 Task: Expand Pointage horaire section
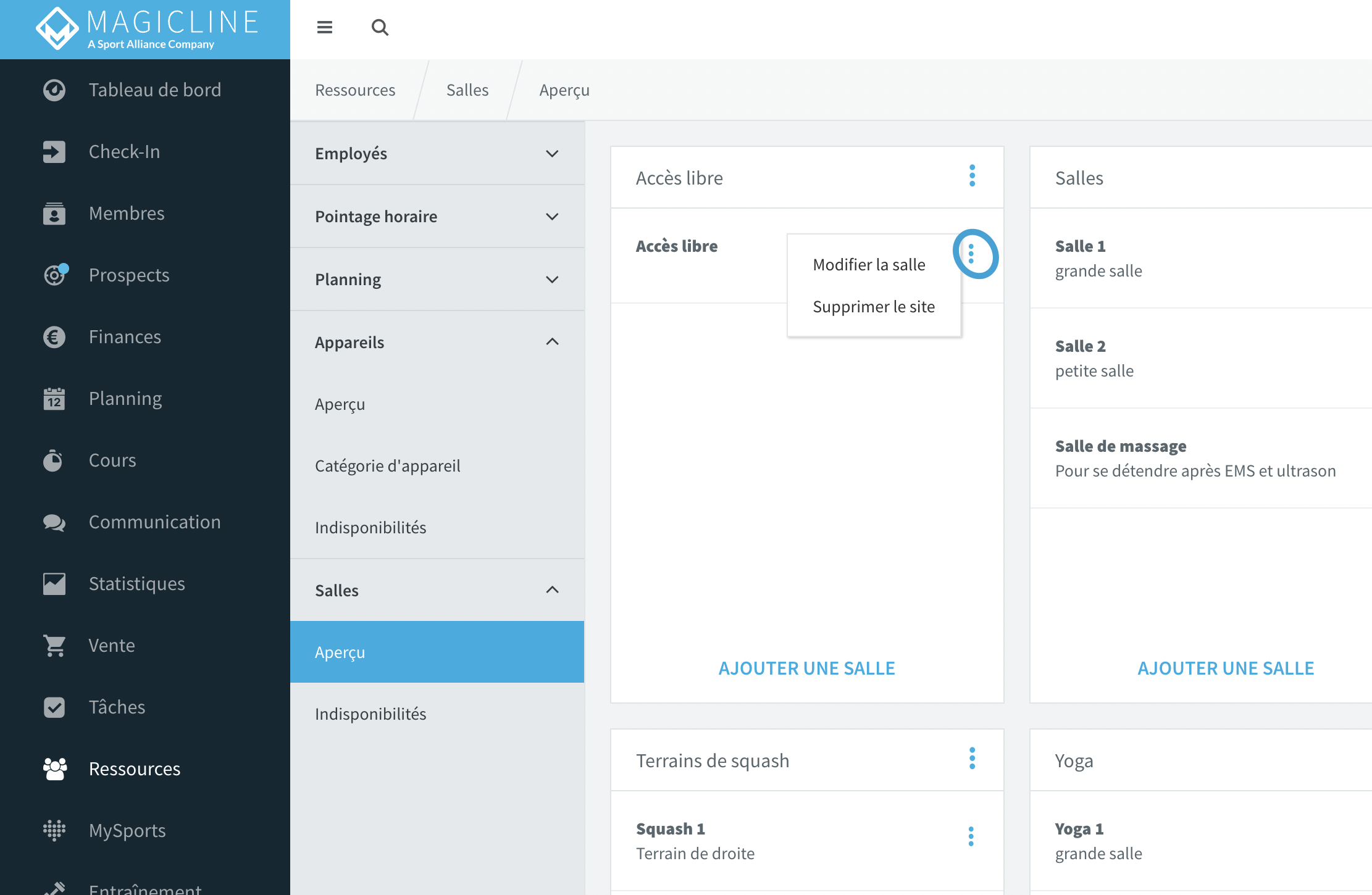[x=437, y=217]
